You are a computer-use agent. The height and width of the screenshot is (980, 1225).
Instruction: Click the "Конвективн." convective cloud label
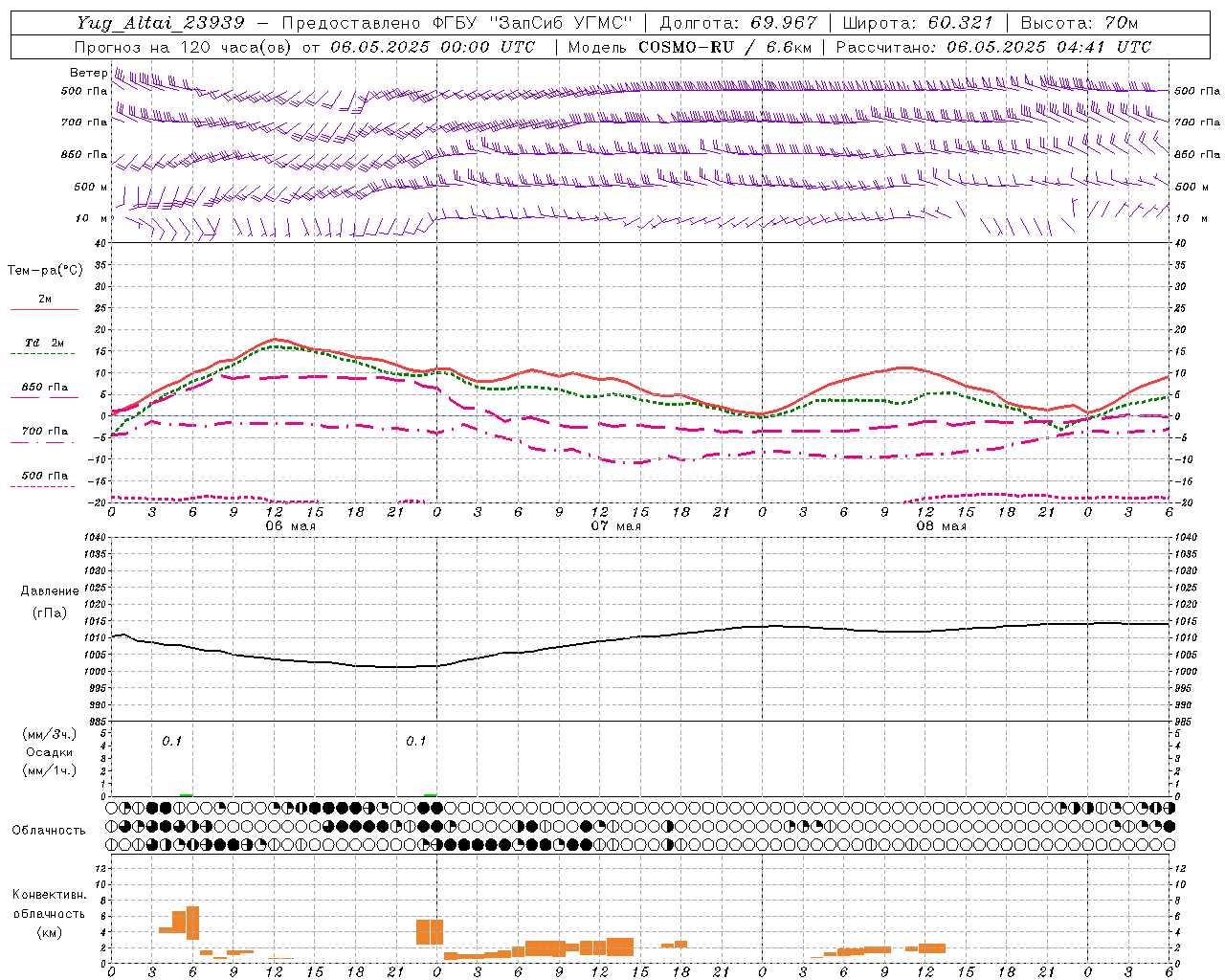point(50,895)
